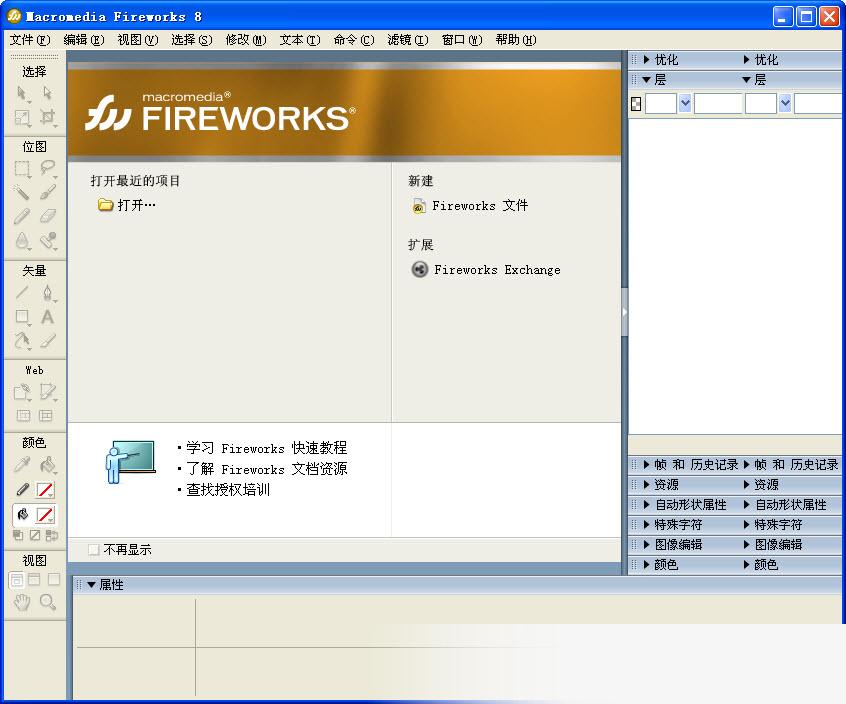
Task: Select the Rectangle Hotspot tool
Action: (22, 392)
